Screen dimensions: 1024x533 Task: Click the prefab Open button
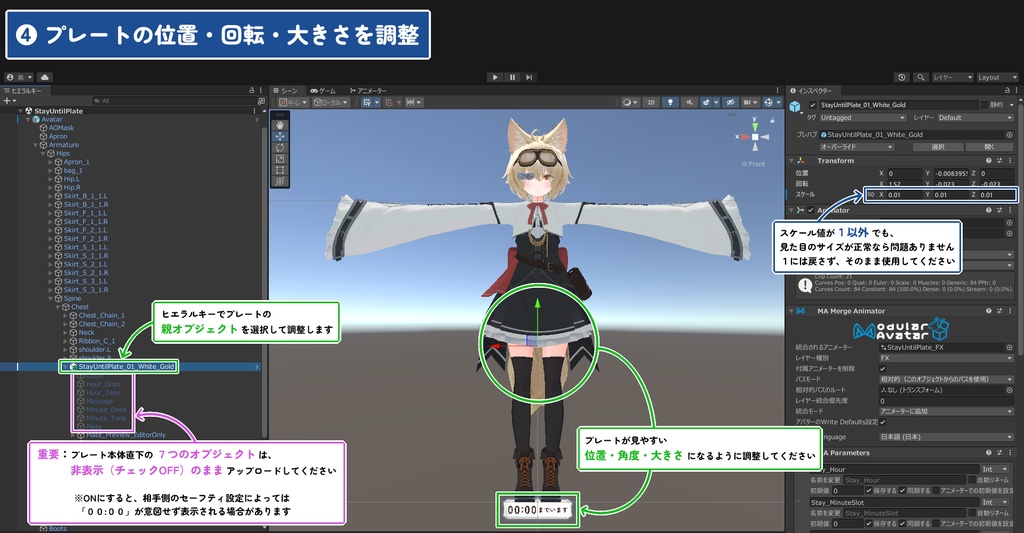click(x=989, y=147)
